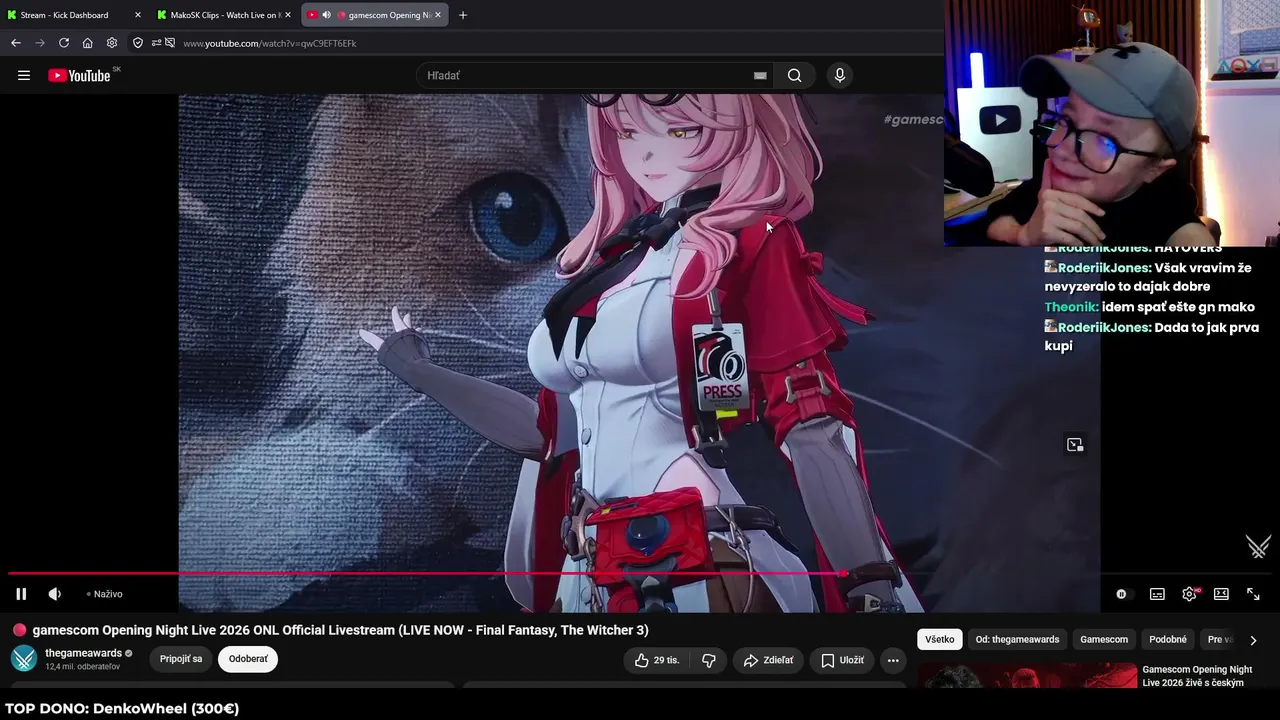Open the YouTube guide hamburger menu
Screen dimensions: 1280x720
pyautogui.click(x=24, y=75)
